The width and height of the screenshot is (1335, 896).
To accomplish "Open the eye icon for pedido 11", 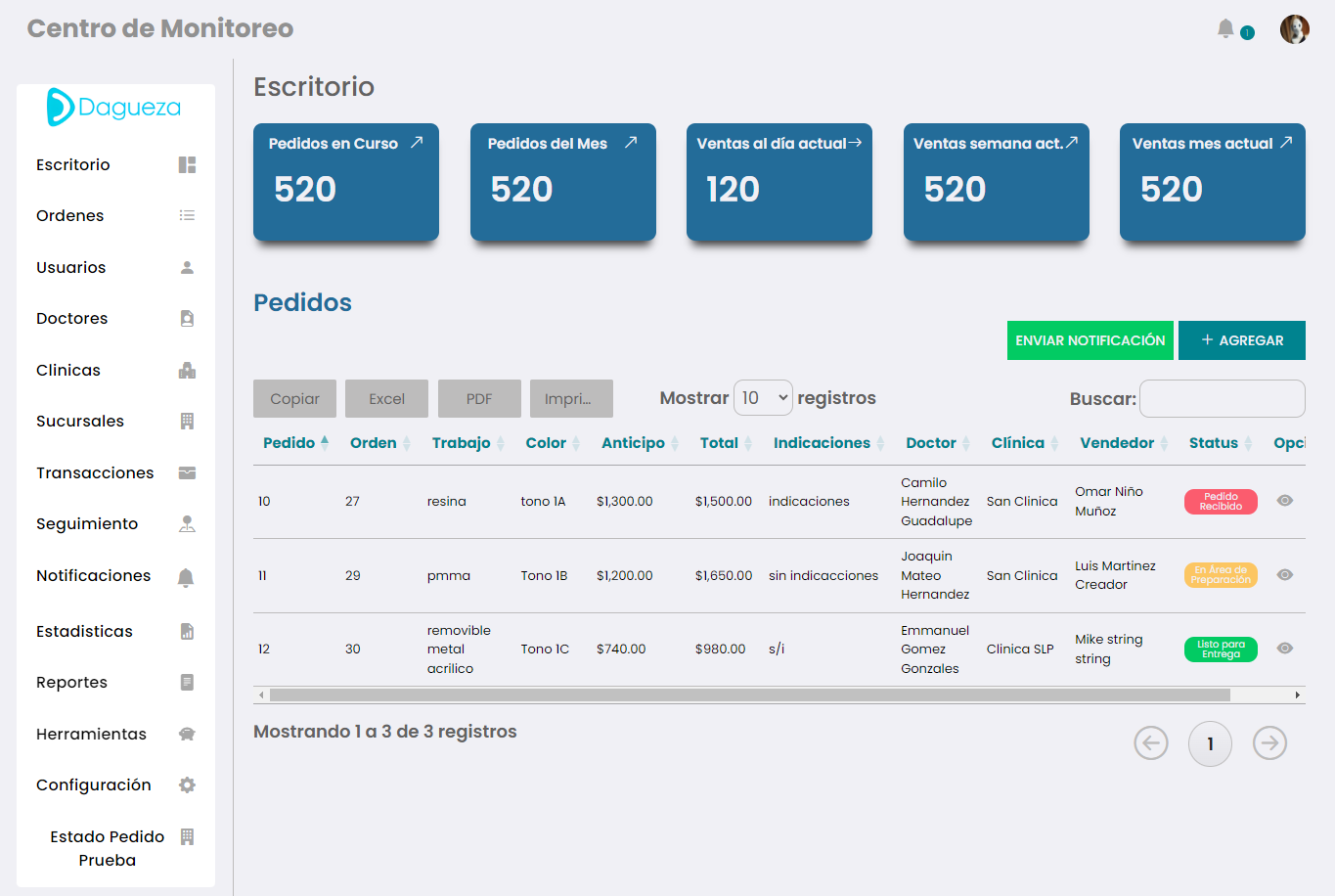I will [x=1285, y=575].
